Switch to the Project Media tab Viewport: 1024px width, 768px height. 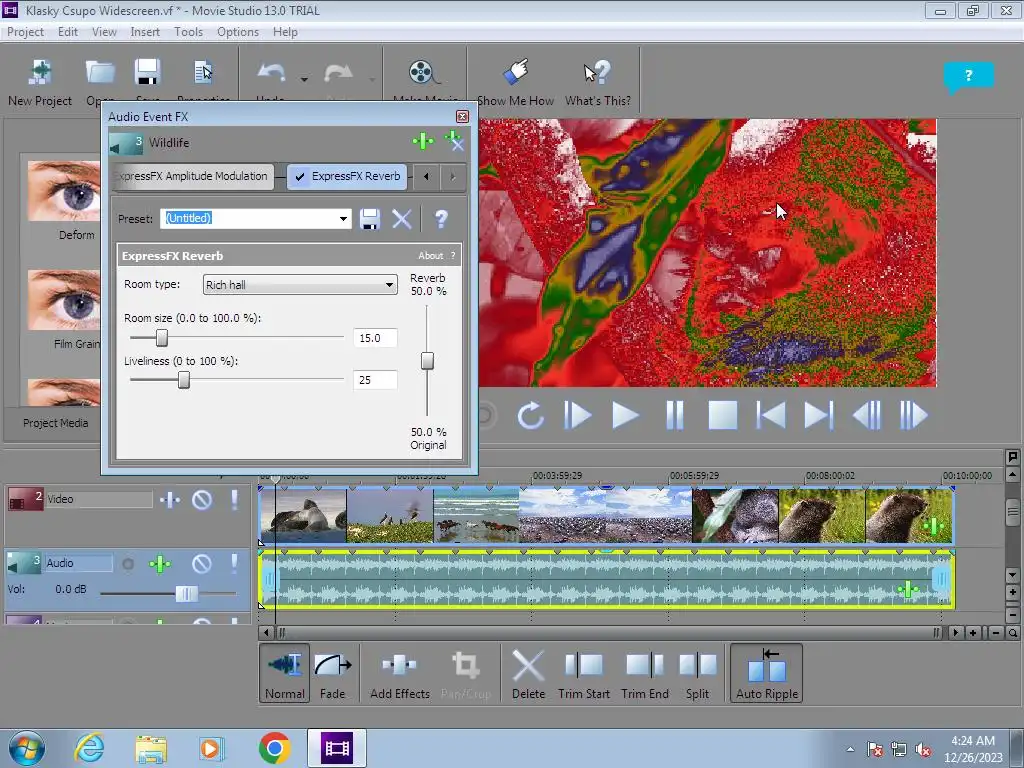(x=56, y=423)
